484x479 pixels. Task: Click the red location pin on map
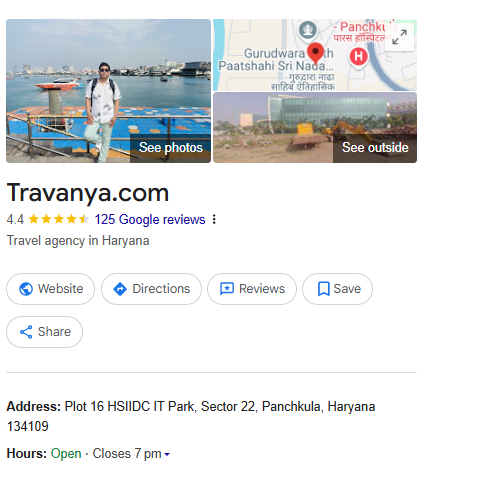[x=315, y=53]
